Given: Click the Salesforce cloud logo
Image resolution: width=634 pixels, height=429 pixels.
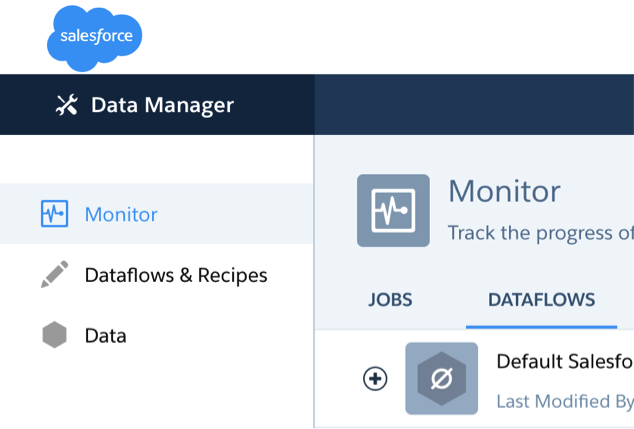Looking at the screenshot, I should [94, 38].
